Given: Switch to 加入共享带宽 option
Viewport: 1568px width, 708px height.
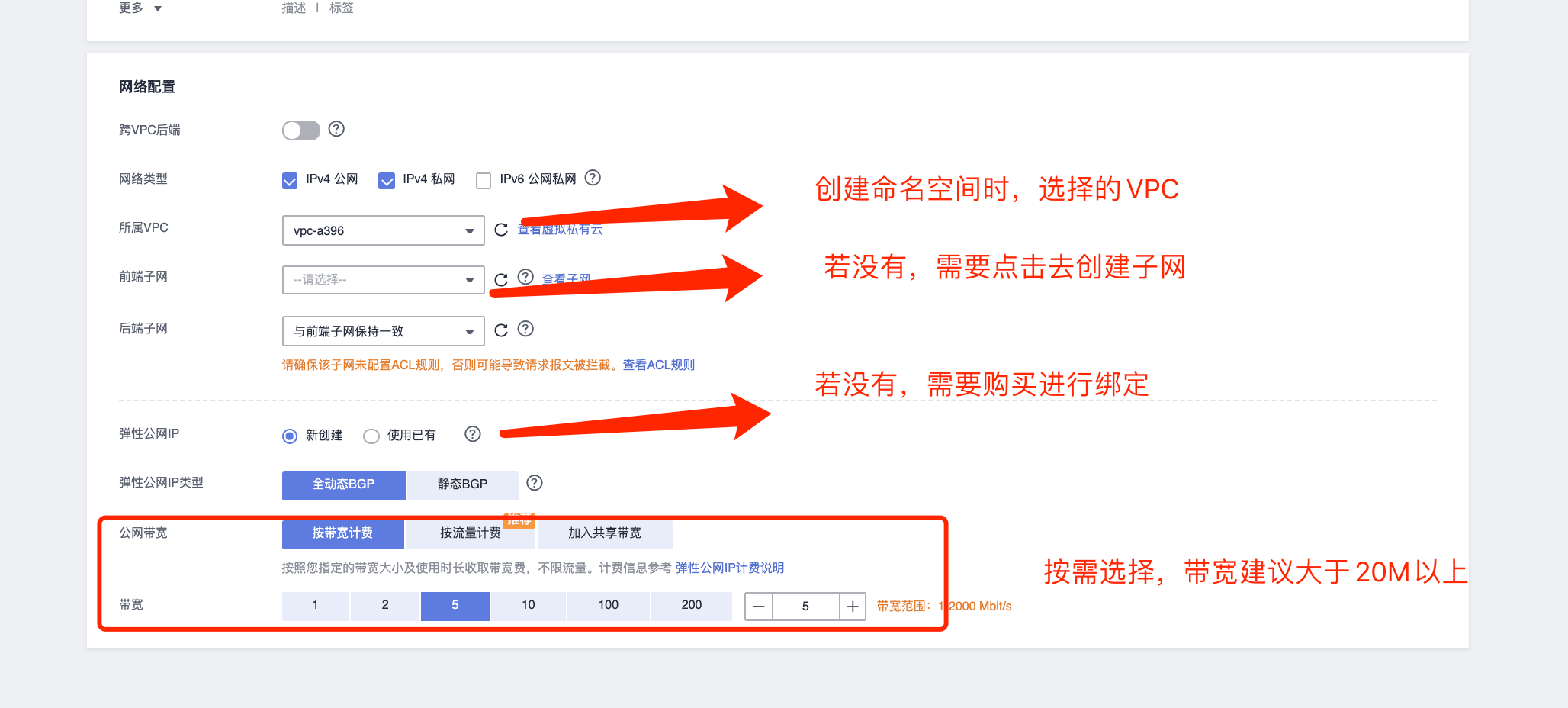Looking at the screenshot, I should (x=605, y=533).
